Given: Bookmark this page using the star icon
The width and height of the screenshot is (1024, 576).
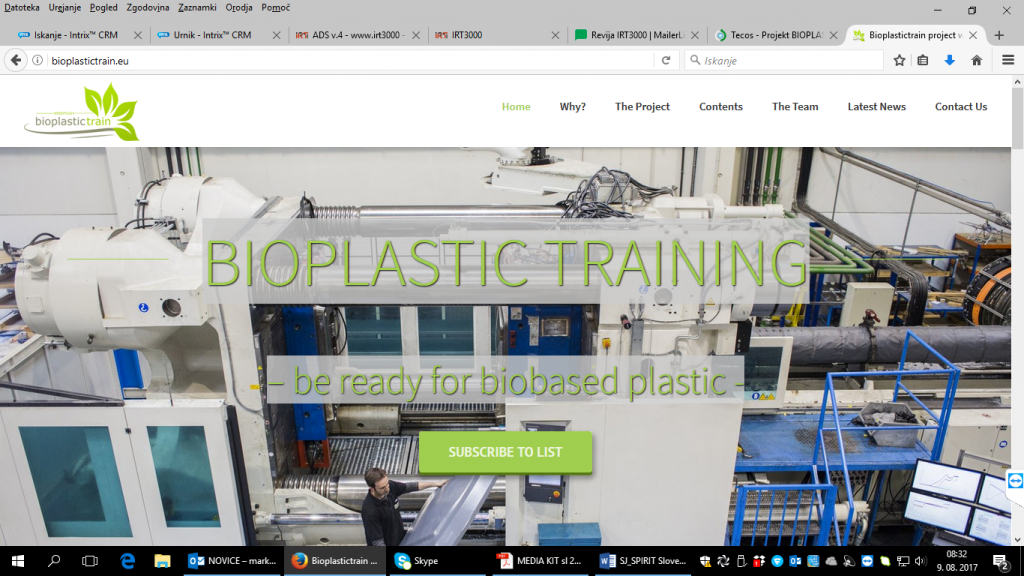Looking at the screenshot, I should coord(899,60).
